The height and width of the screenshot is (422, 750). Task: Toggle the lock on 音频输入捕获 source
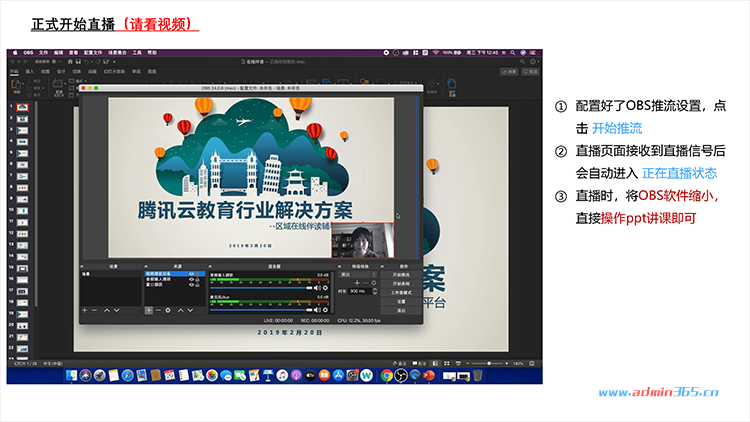coord(198,279)
